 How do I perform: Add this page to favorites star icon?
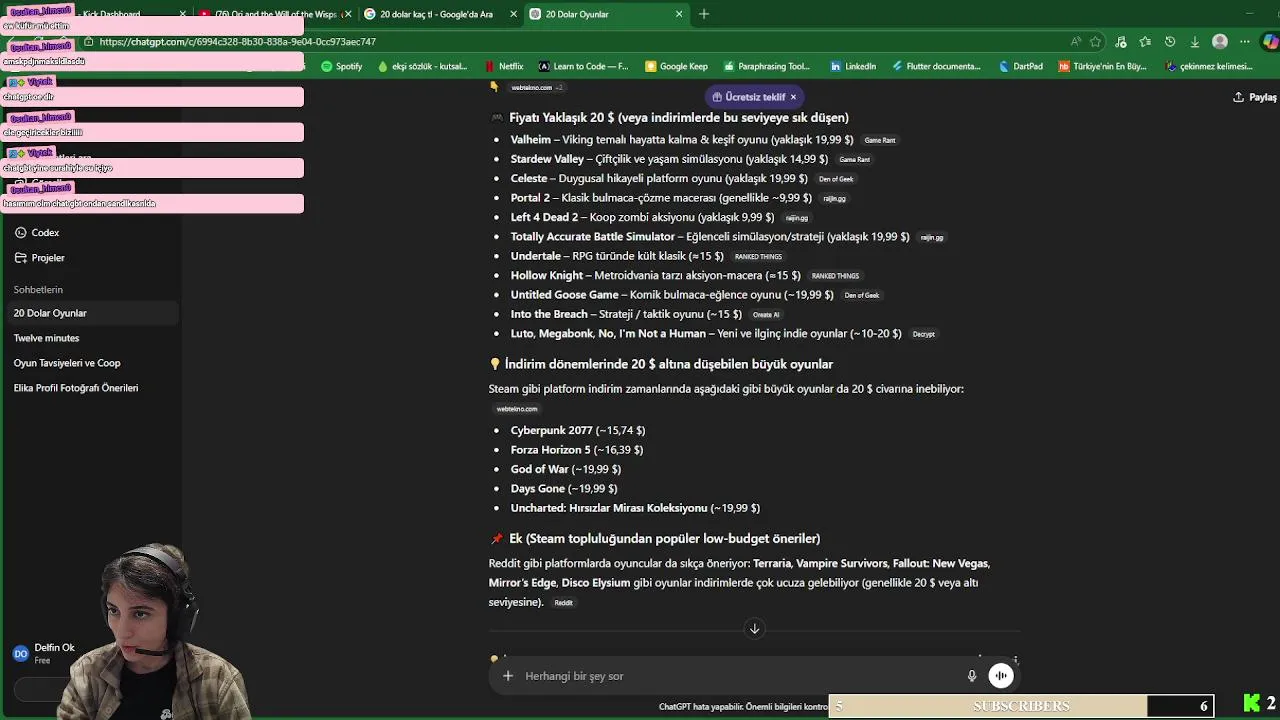[x=1096, y=42]
